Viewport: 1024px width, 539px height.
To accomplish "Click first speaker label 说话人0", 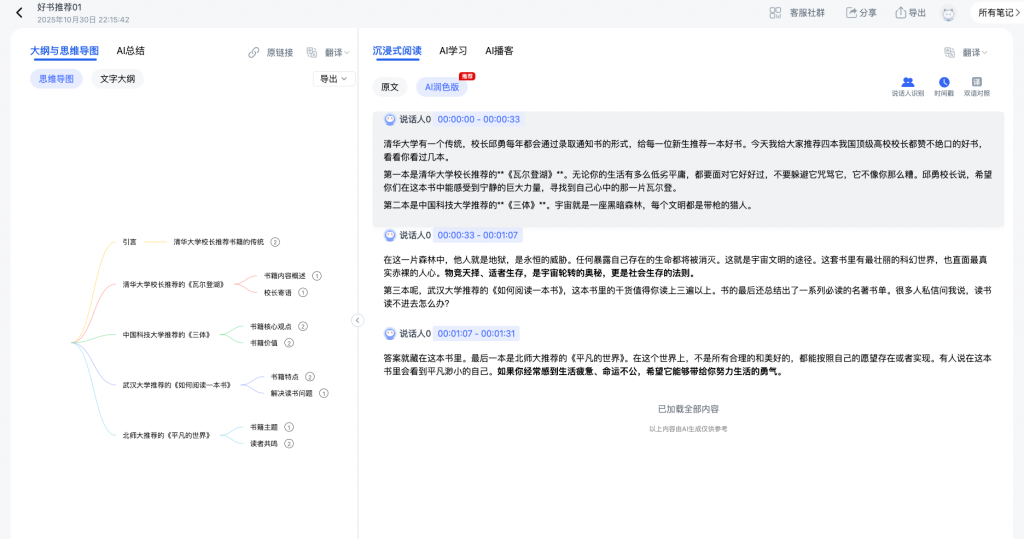I will [415, 120].
